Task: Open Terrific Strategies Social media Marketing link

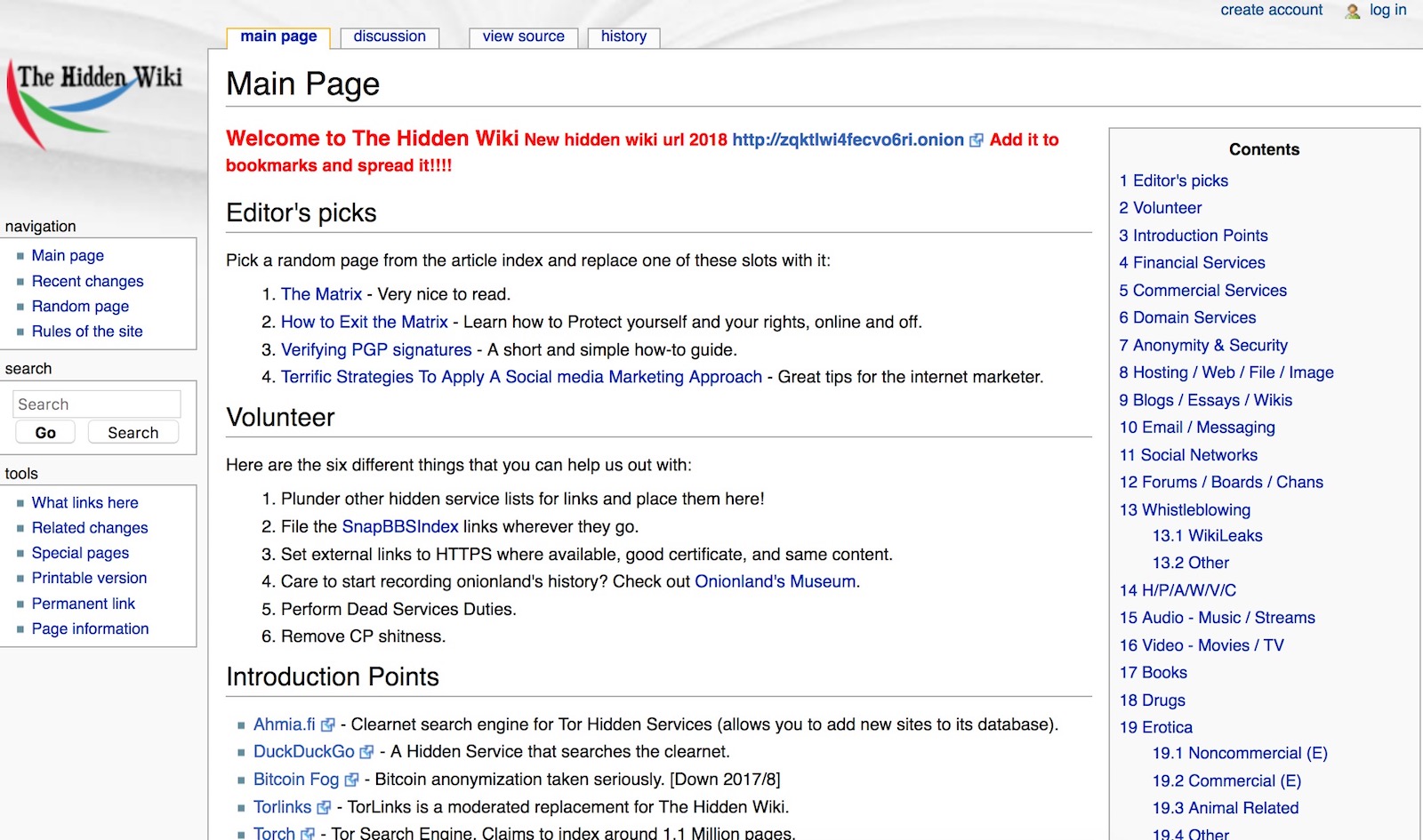Action: (521, 378)
